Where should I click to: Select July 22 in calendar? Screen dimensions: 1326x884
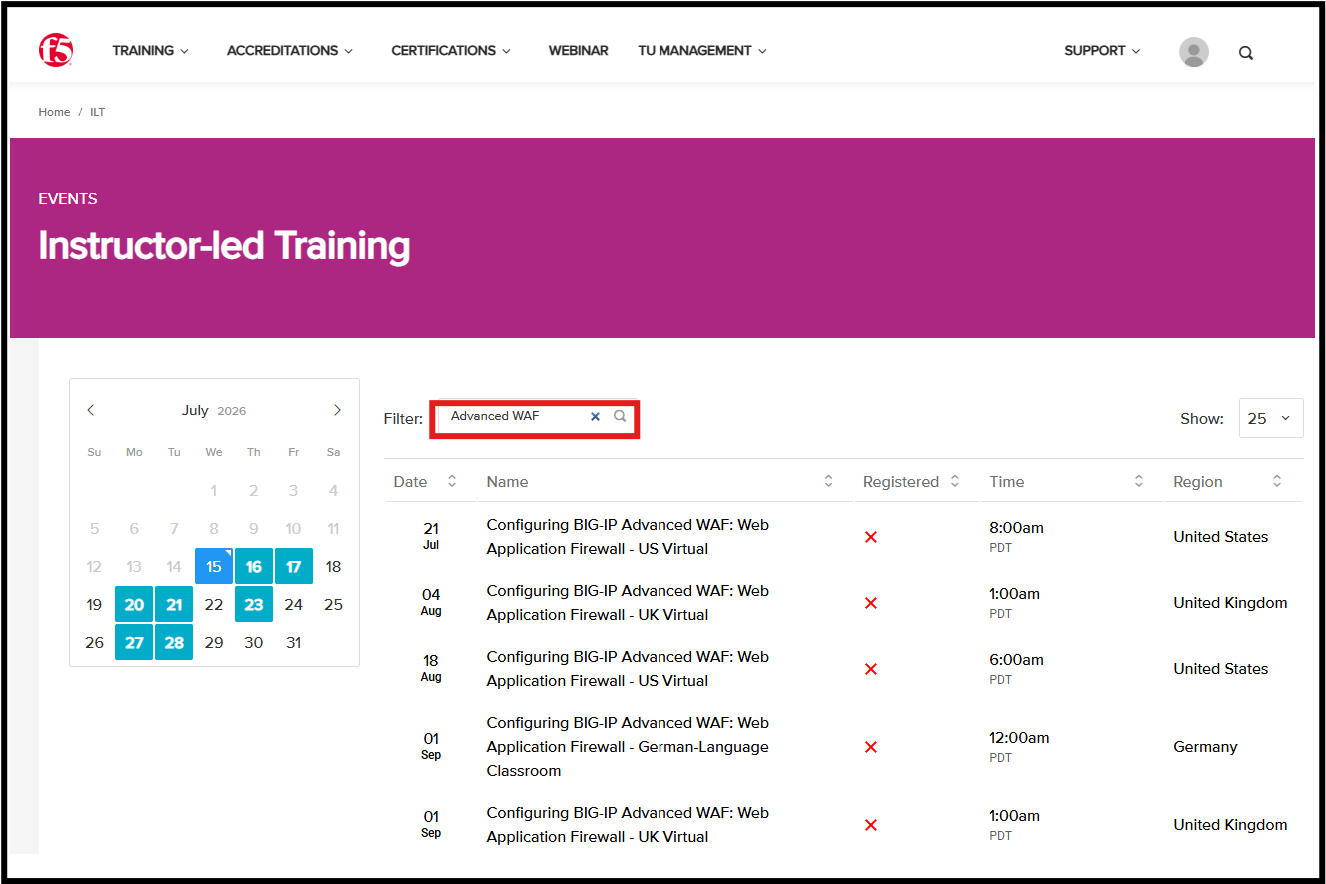[214, 605]
